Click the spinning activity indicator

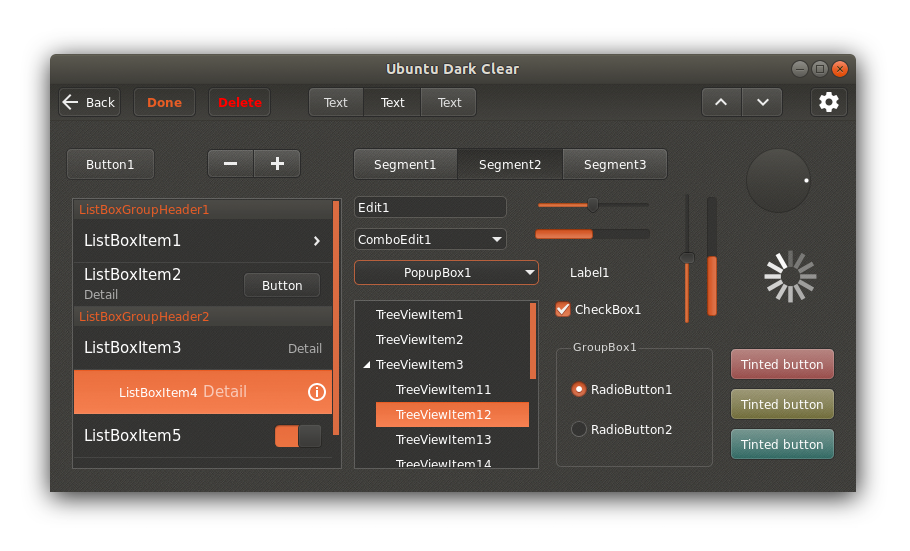click(790, 276)
